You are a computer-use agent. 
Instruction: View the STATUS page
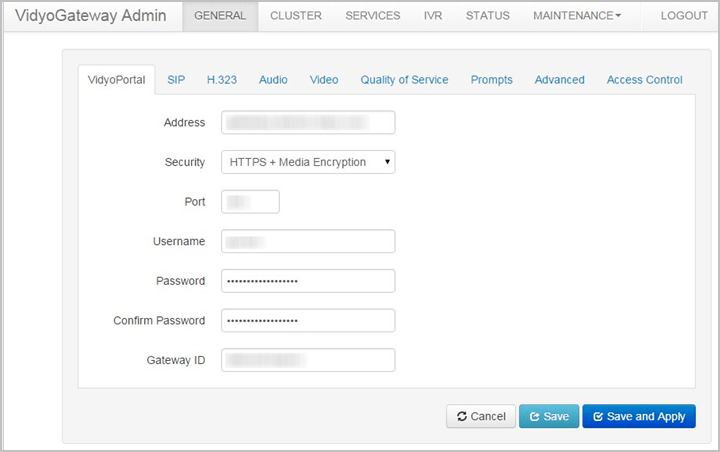click(x=488, y=16)
